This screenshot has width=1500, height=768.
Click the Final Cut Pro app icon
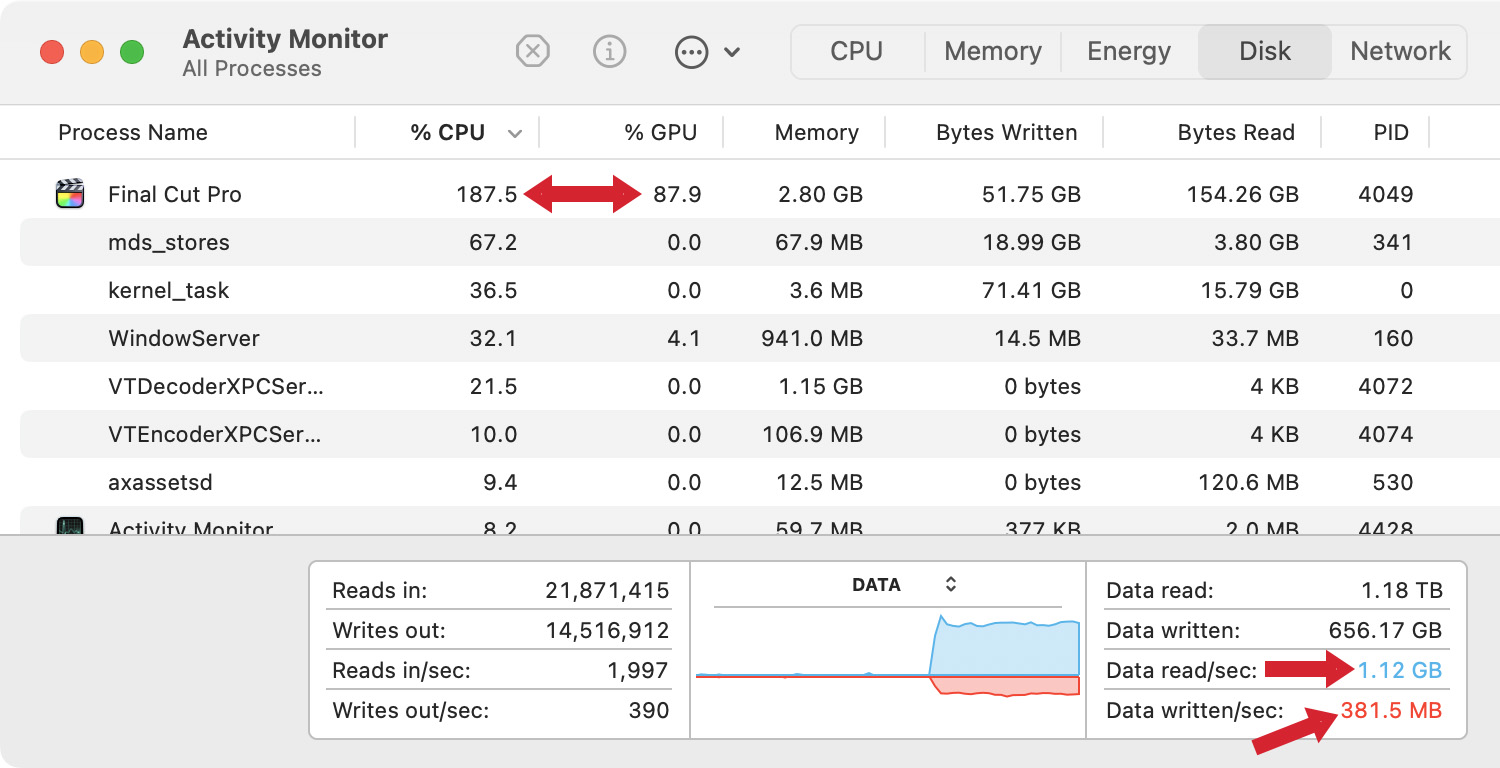pyautogui.click(x=70, y=194)
